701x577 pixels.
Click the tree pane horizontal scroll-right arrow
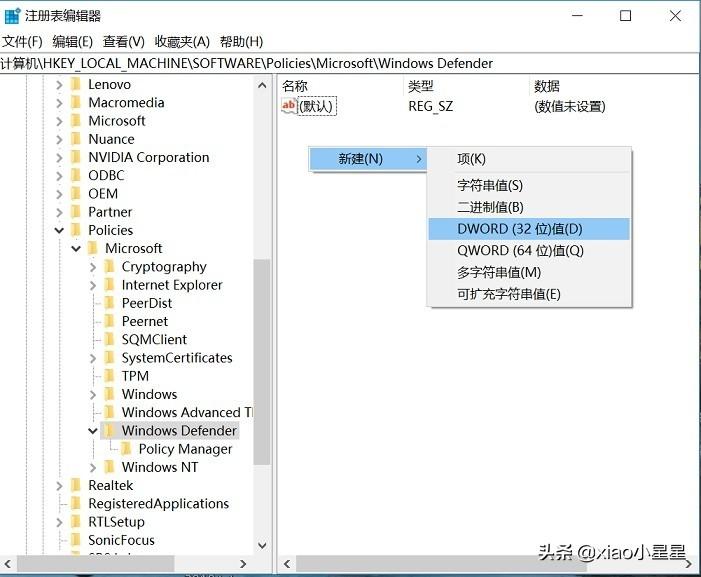(x=243, y=564)
